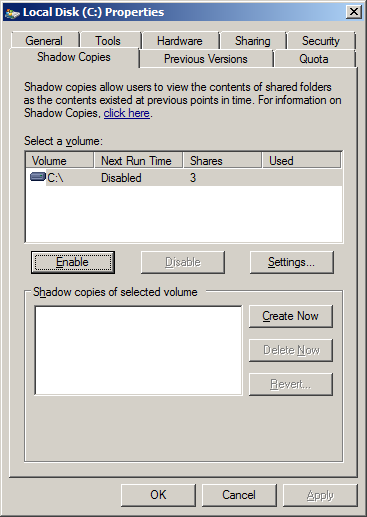Sort by the Shares column header
This screenshot has height=517, width=367.
pos(222,161)
